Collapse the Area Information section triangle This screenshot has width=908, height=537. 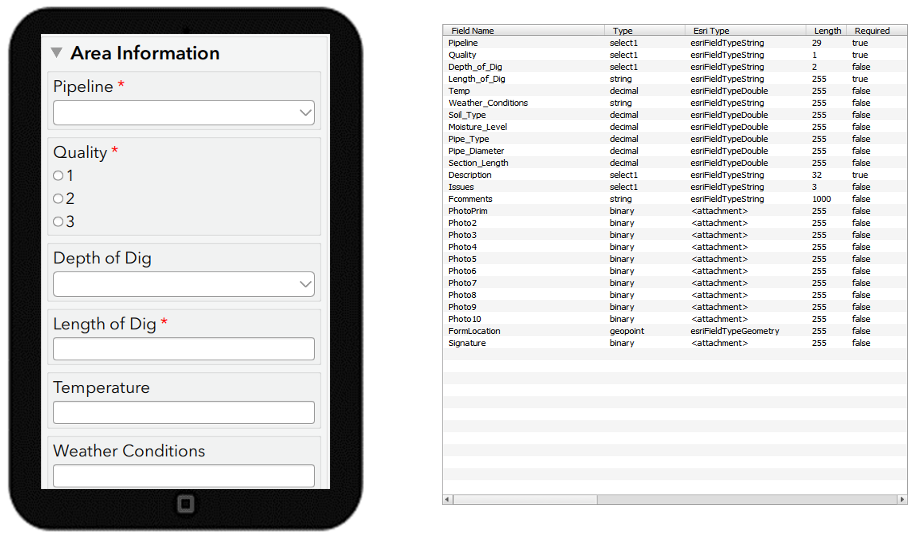pyautogui.click(x=57, y=53)
